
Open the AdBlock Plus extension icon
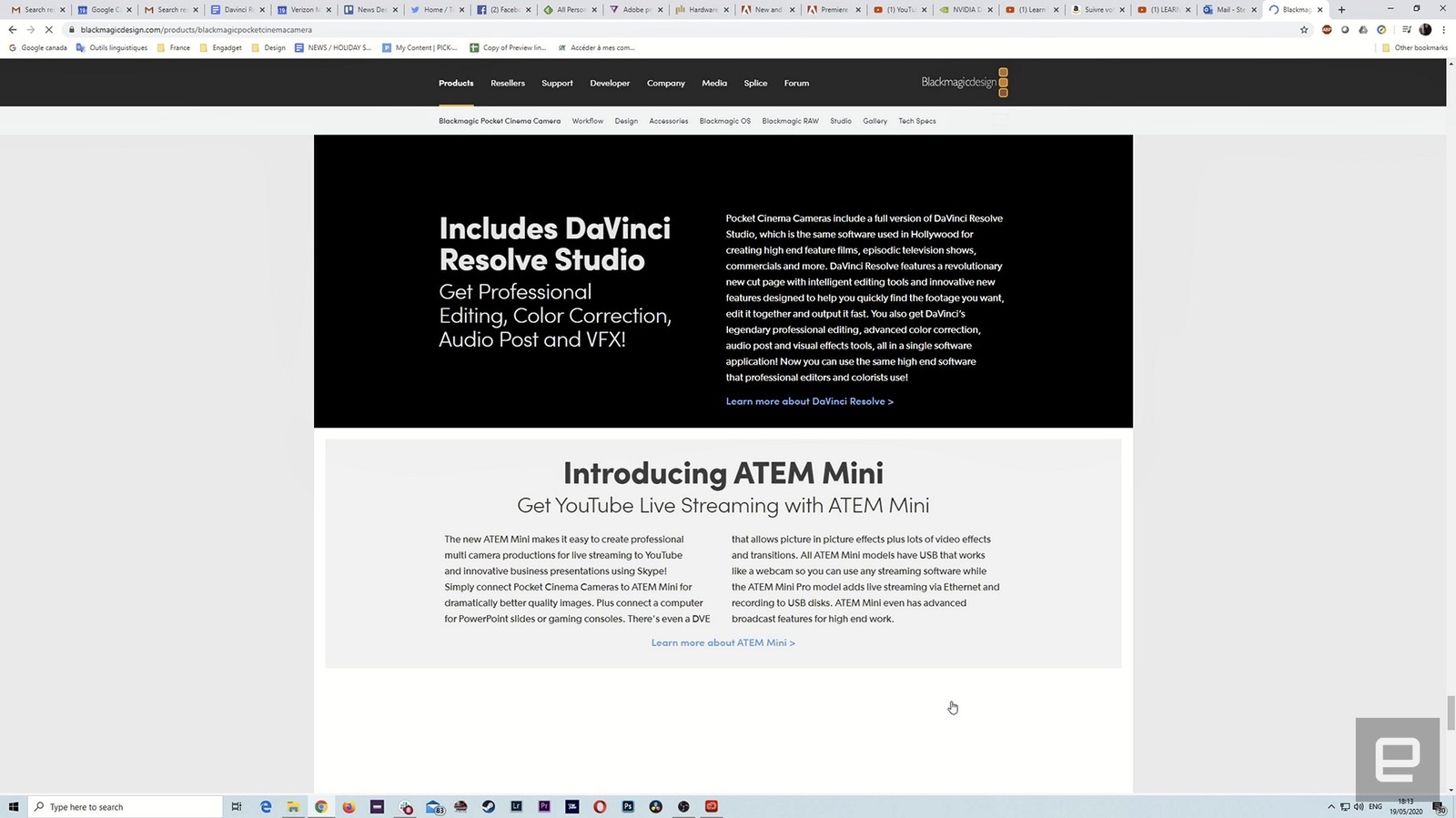[x=1326, y=29]
